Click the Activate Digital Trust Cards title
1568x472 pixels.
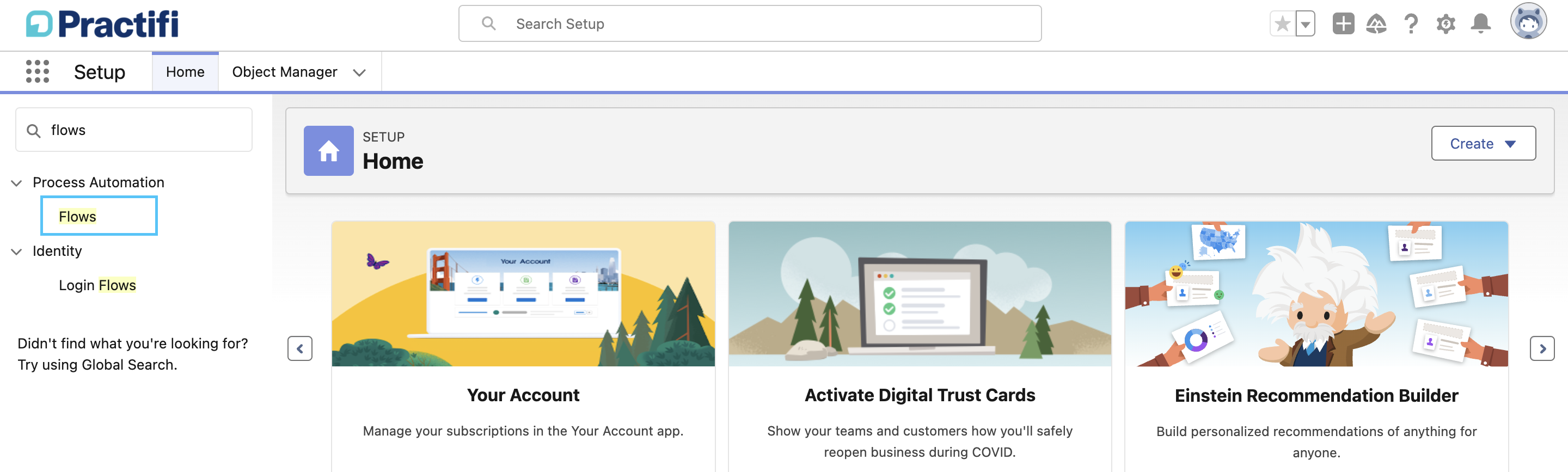(x=920, y=395)
